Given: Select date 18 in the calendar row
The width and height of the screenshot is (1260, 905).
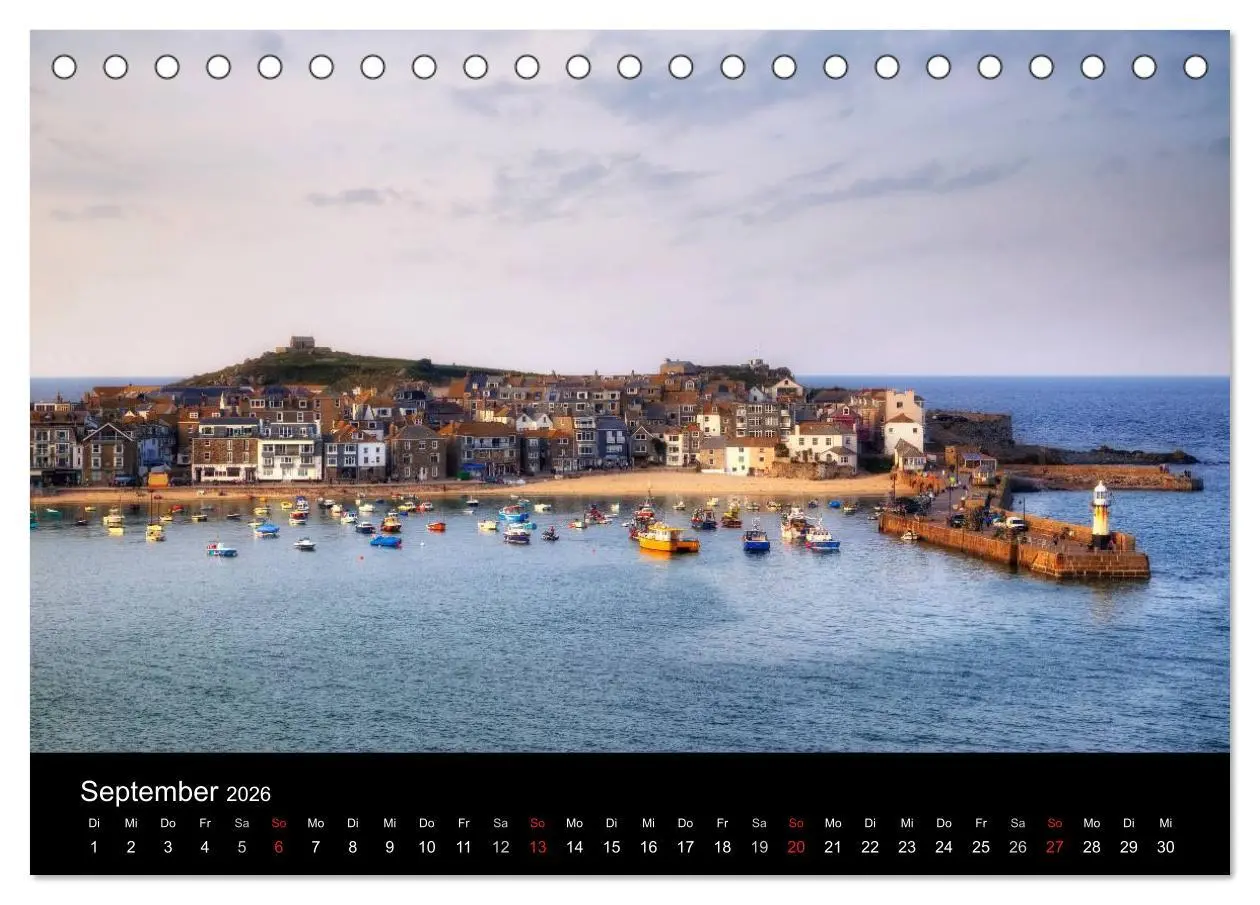Looking at the screenshot, I should [722, 847].
